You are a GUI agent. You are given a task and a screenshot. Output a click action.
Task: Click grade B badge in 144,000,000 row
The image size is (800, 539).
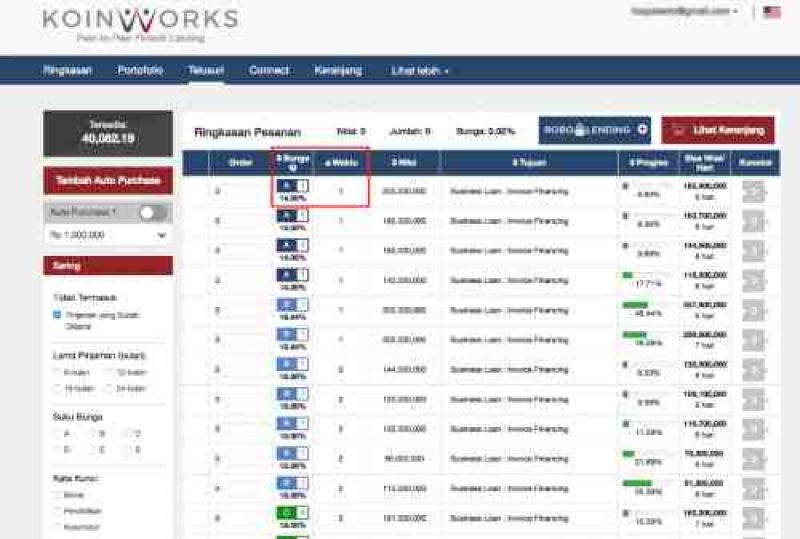[x=292, y=364]
